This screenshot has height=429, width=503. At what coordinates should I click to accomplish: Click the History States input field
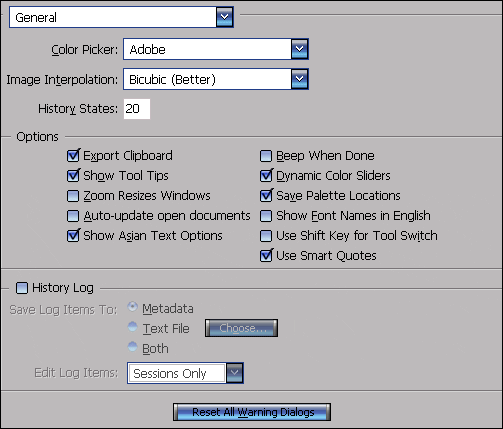pos(137,109)
